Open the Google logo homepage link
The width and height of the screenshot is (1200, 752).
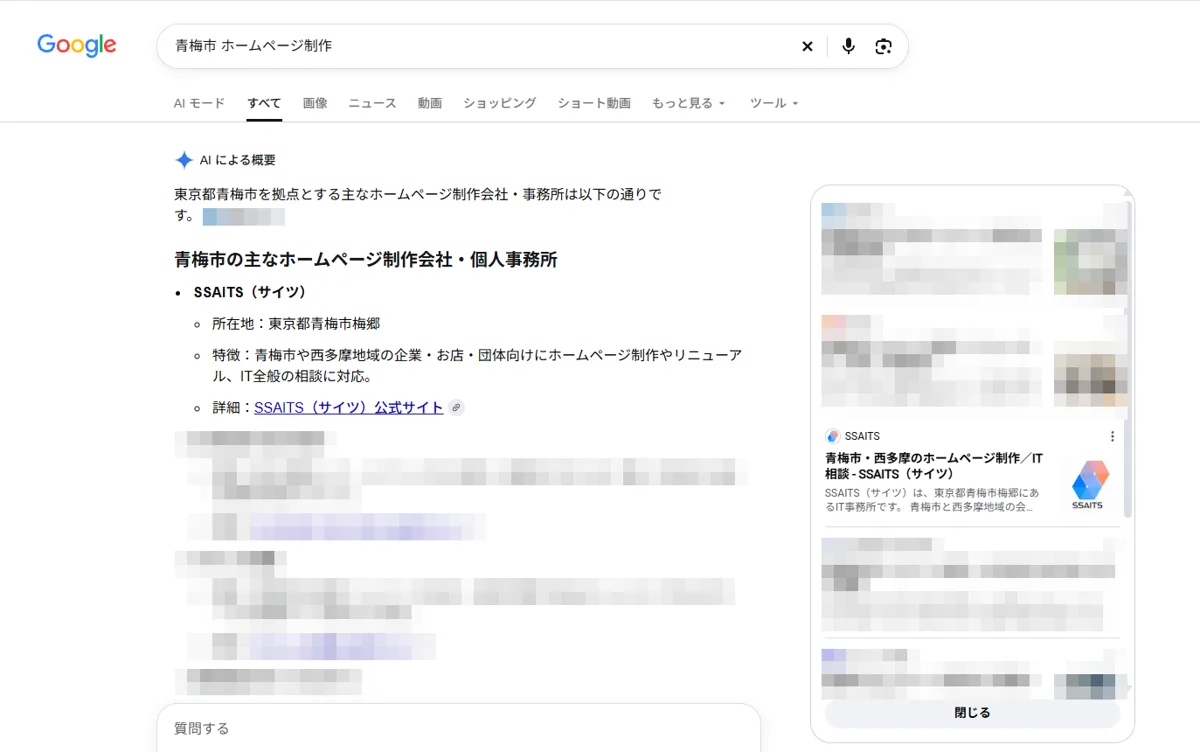[x=77, y=45]
